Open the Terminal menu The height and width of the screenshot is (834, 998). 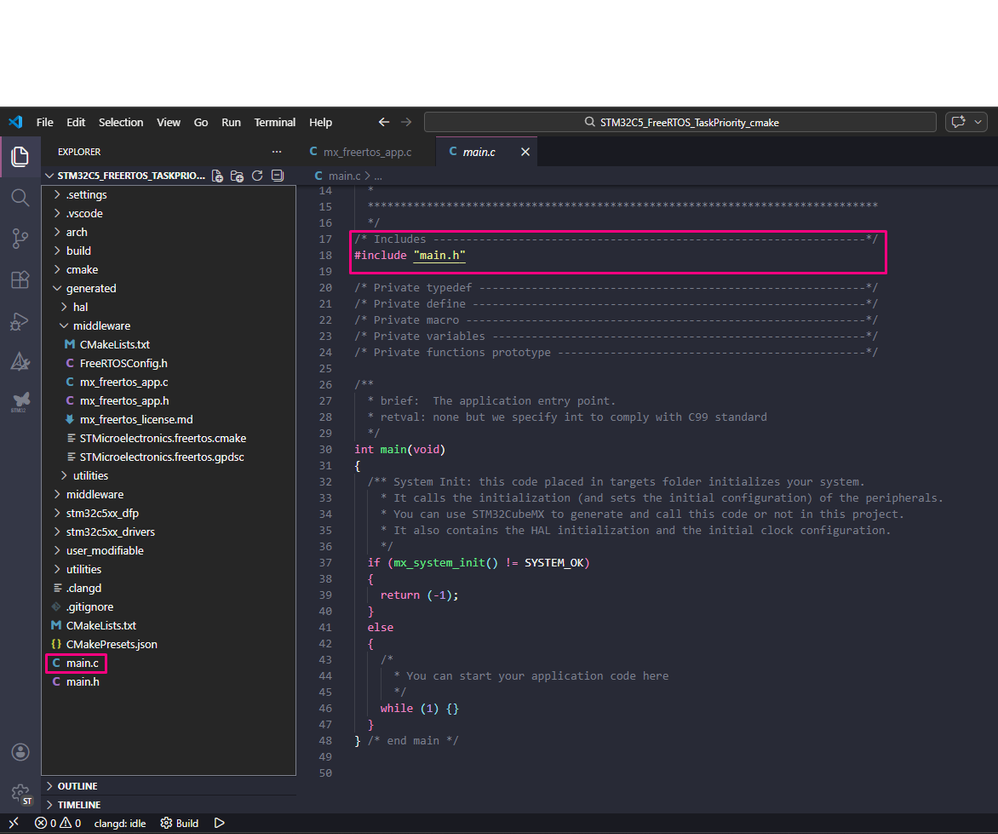click(275, 122)
